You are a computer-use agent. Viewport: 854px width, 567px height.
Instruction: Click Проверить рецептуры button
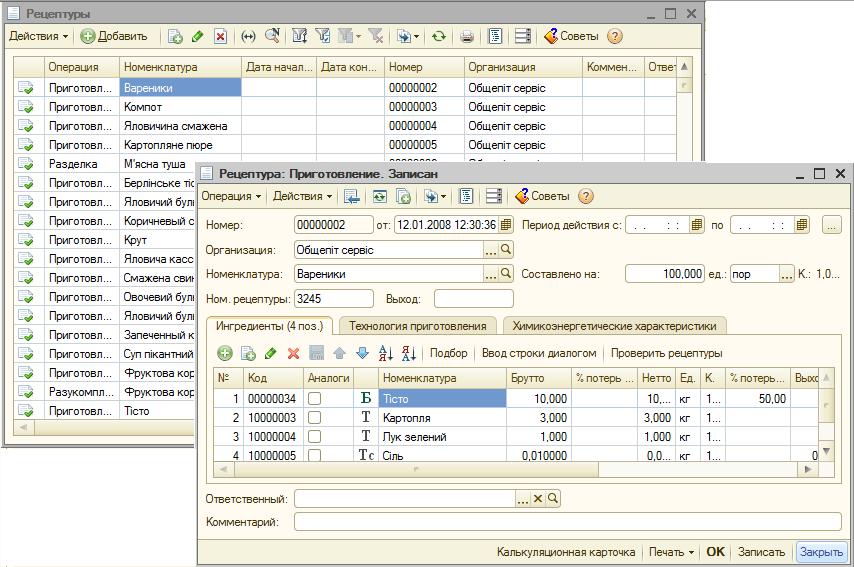pos(666,353)
